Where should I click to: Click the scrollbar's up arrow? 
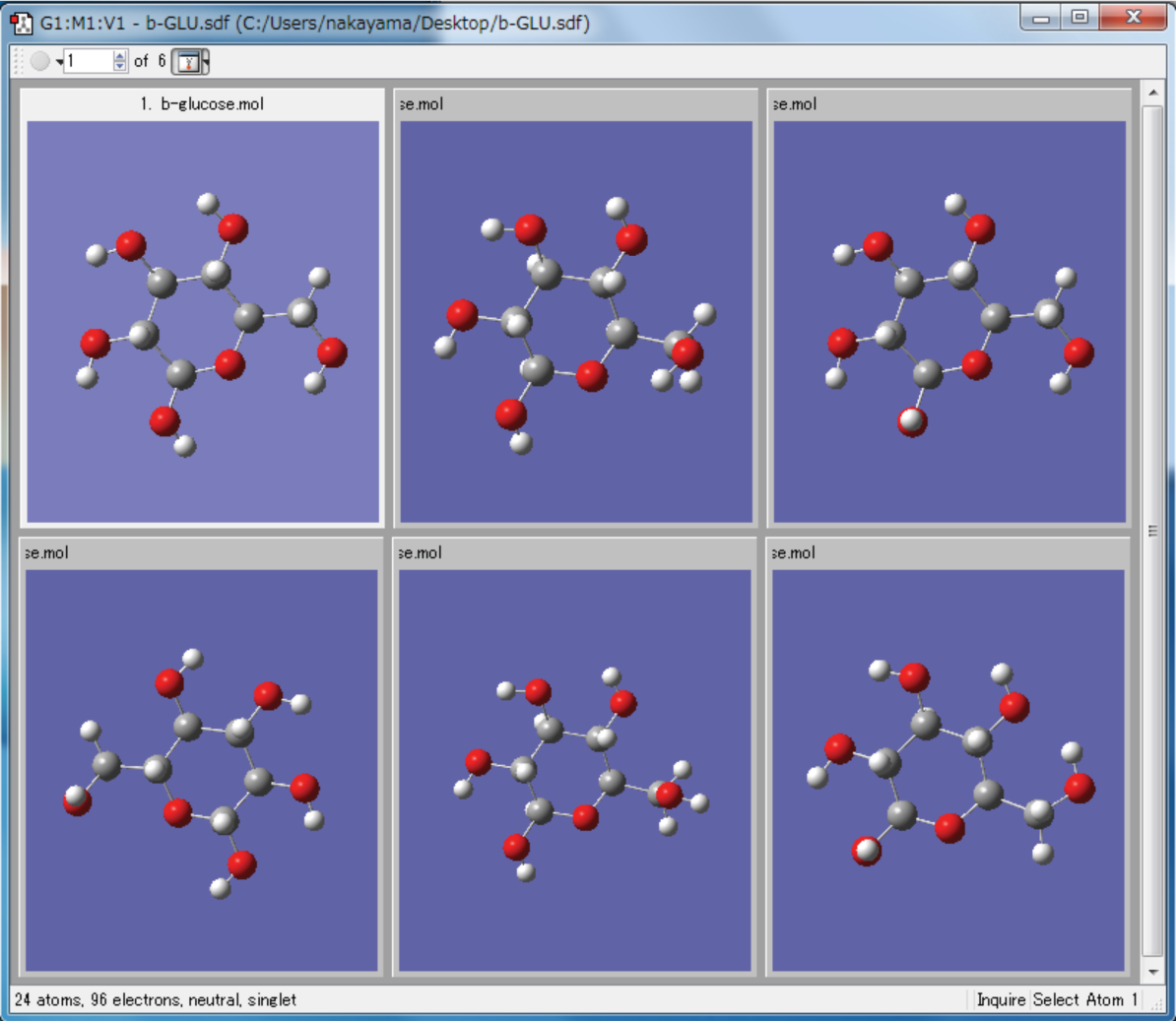click(x=1152, y=93)
